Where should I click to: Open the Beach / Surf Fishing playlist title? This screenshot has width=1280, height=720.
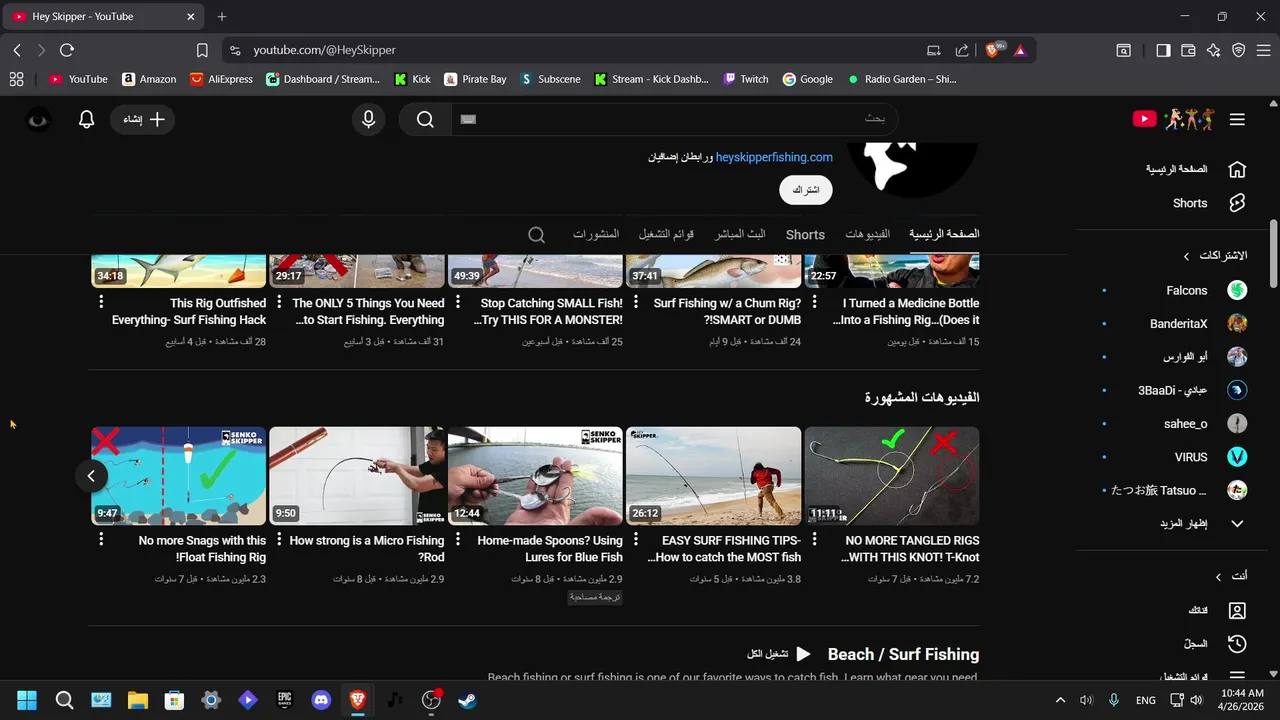[903, 654]
